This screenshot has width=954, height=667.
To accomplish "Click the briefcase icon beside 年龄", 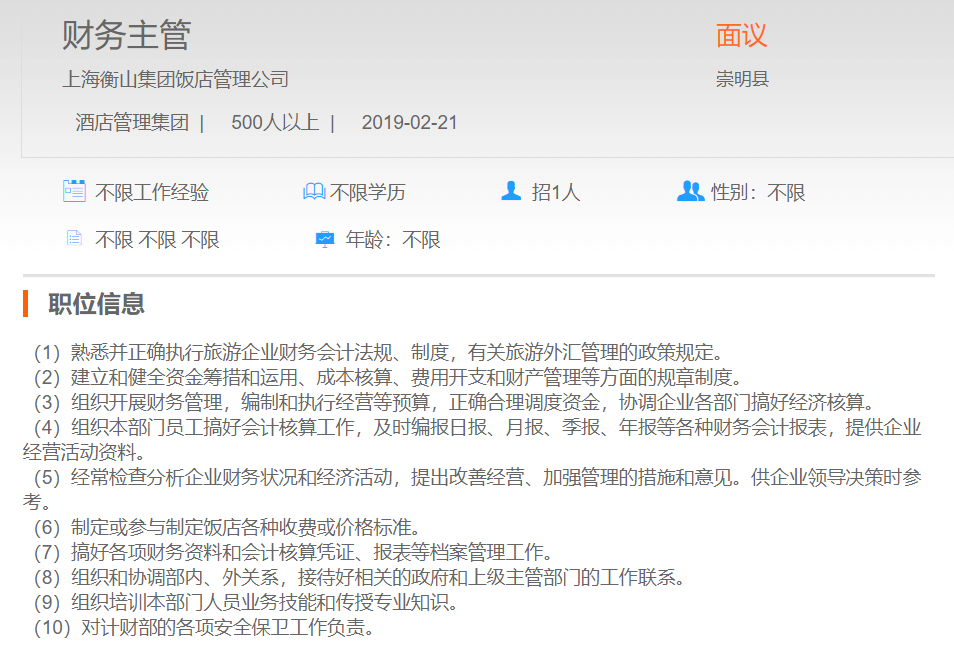I will [x=325, y=239].
